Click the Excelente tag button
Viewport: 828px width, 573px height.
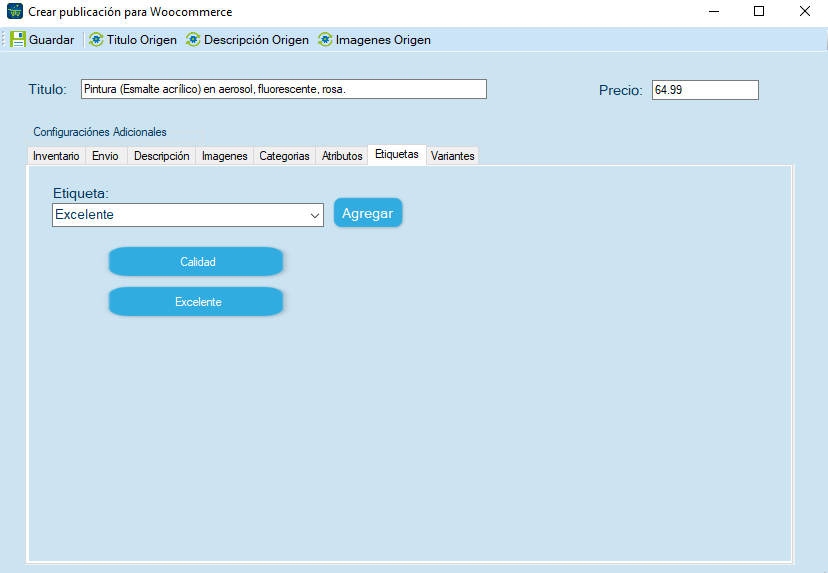coord(196,302)
